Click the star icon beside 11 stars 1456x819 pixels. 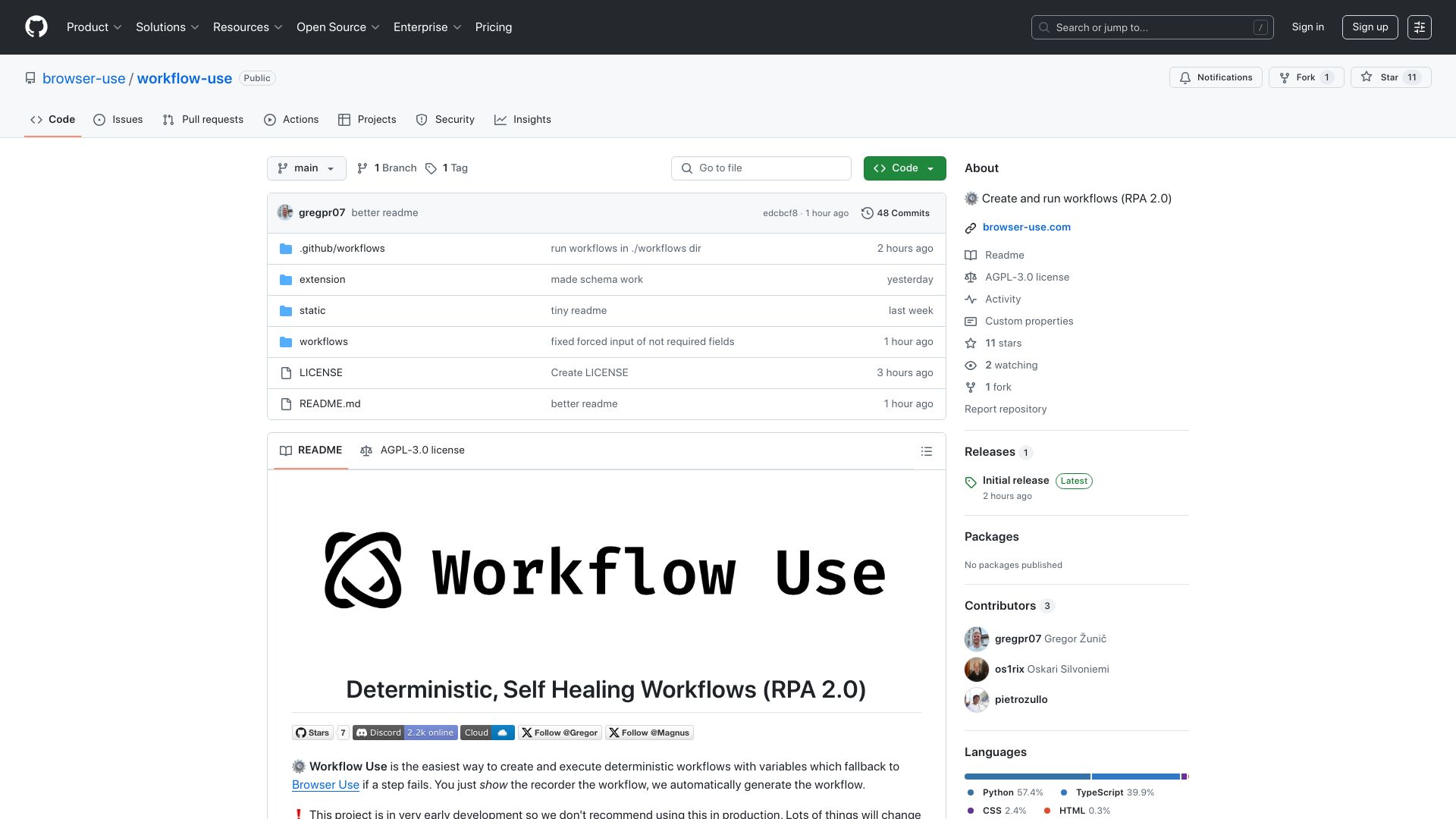tap(971, 344)
